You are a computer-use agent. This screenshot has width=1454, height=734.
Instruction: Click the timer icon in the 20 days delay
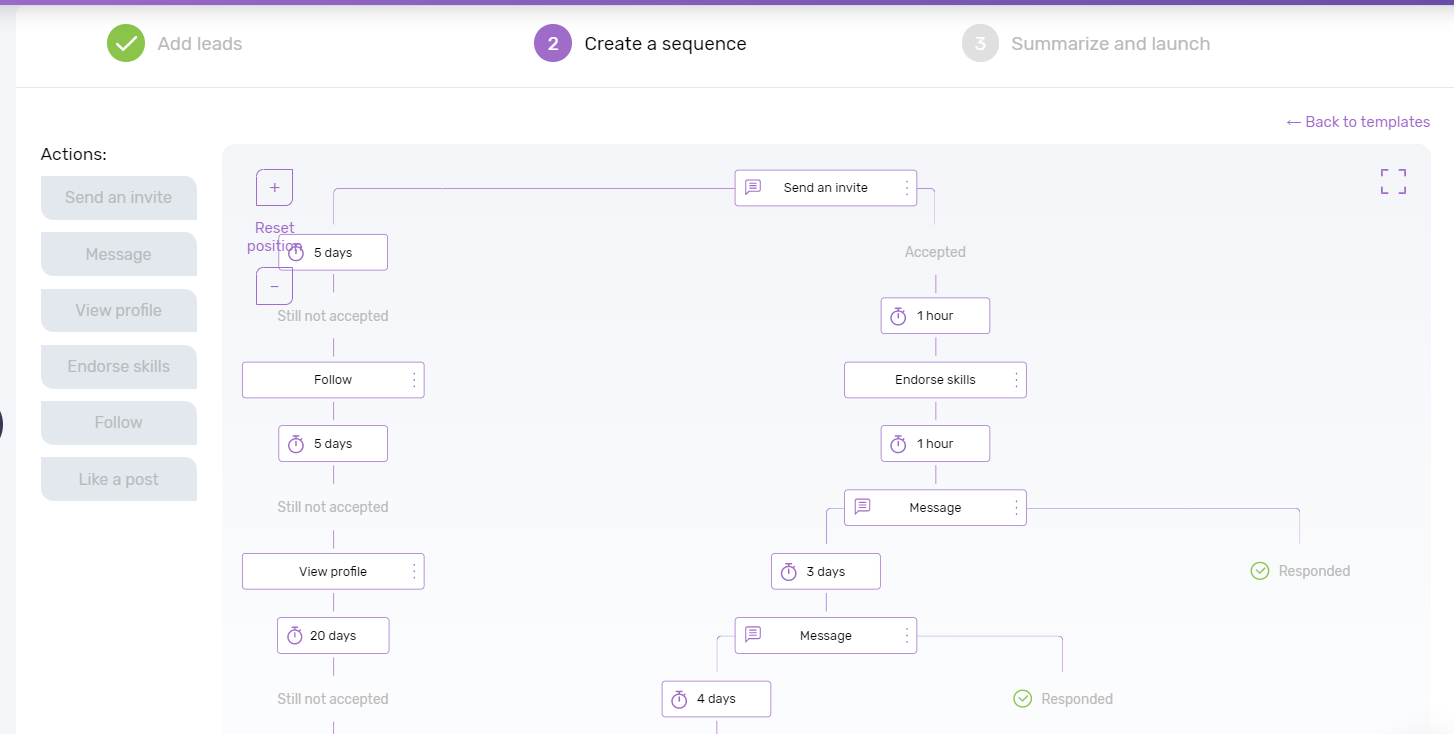click(294, 635)
